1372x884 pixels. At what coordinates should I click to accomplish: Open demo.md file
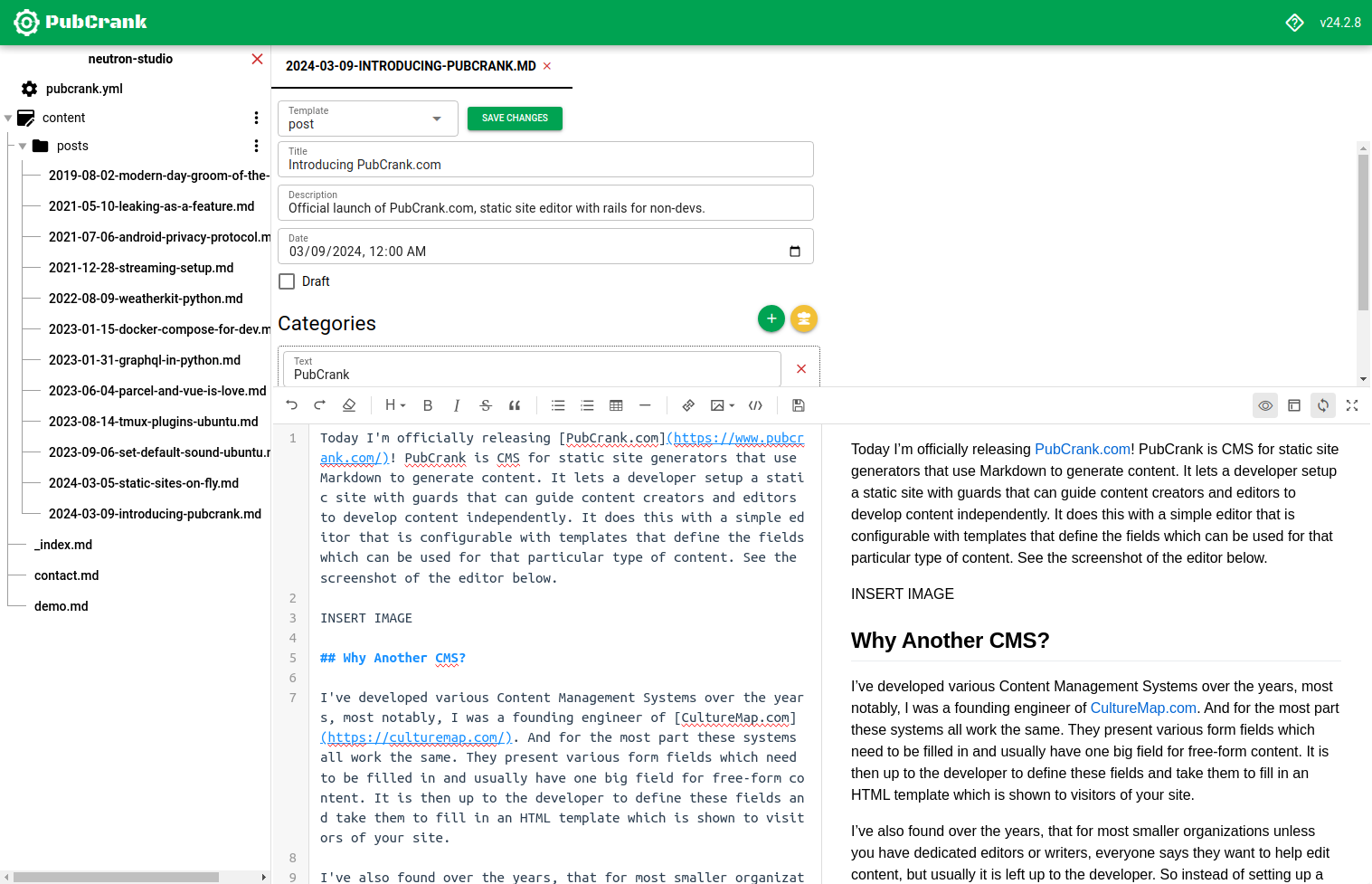(62, 606)
